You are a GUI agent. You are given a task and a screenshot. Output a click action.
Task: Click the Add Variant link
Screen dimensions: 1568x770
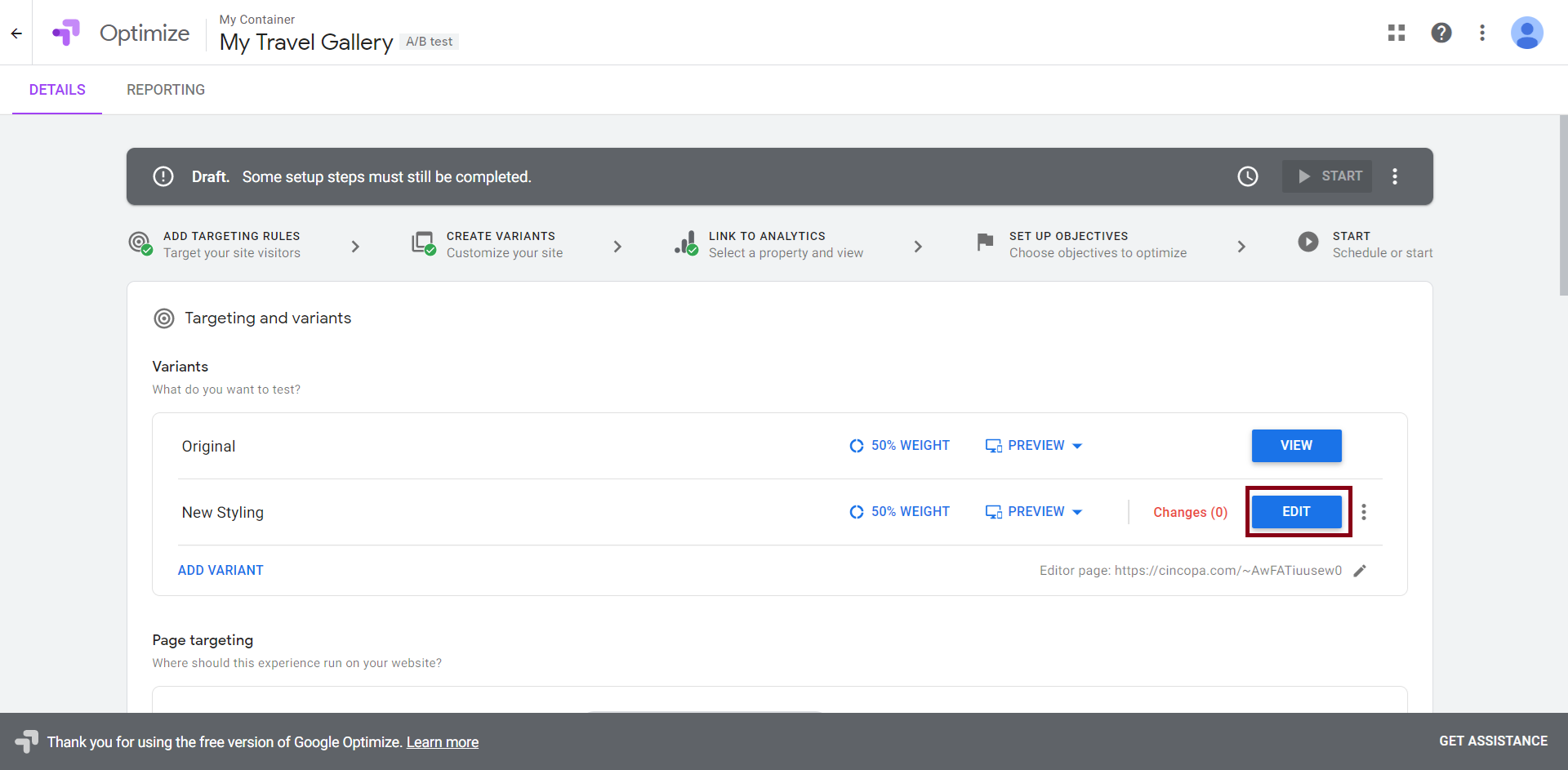pos(220,571)
